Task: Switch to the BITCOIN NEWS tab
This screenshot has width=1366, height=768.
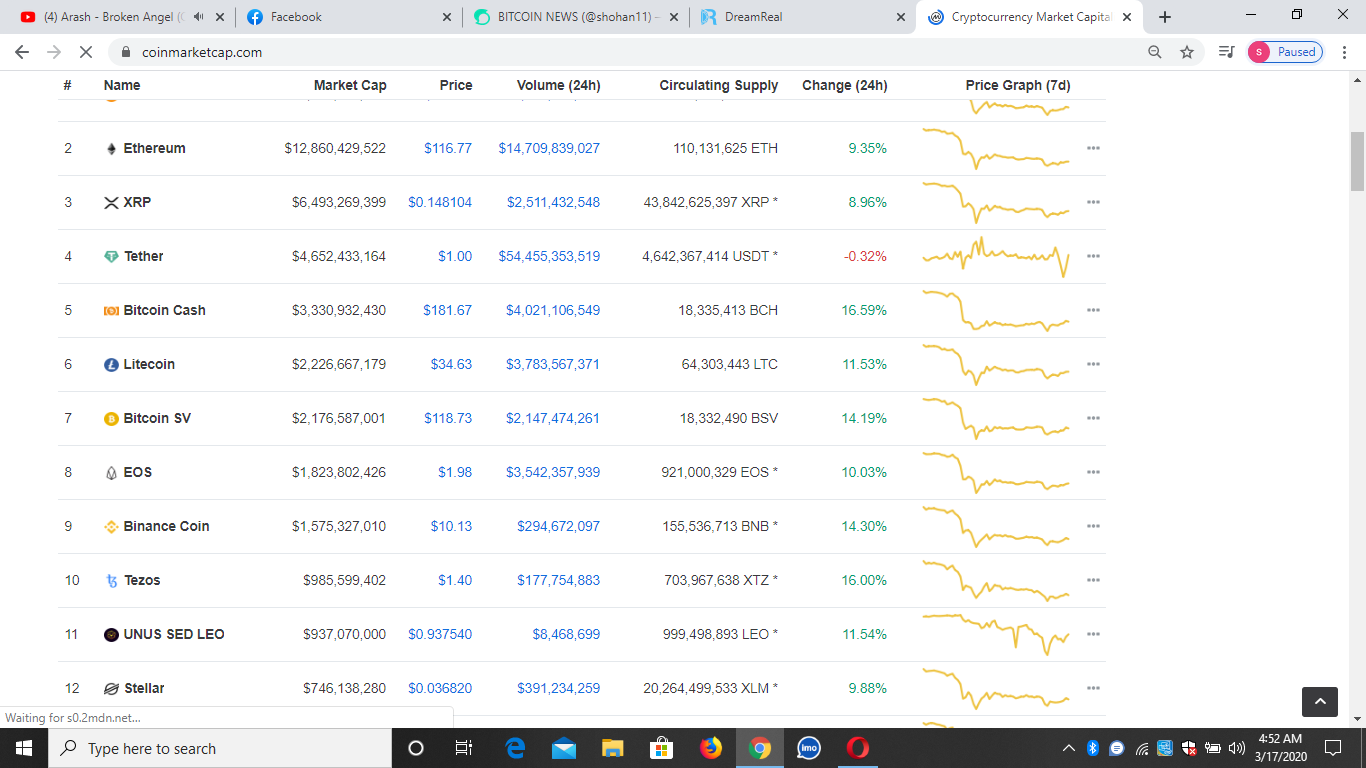Action: [574, 17]
